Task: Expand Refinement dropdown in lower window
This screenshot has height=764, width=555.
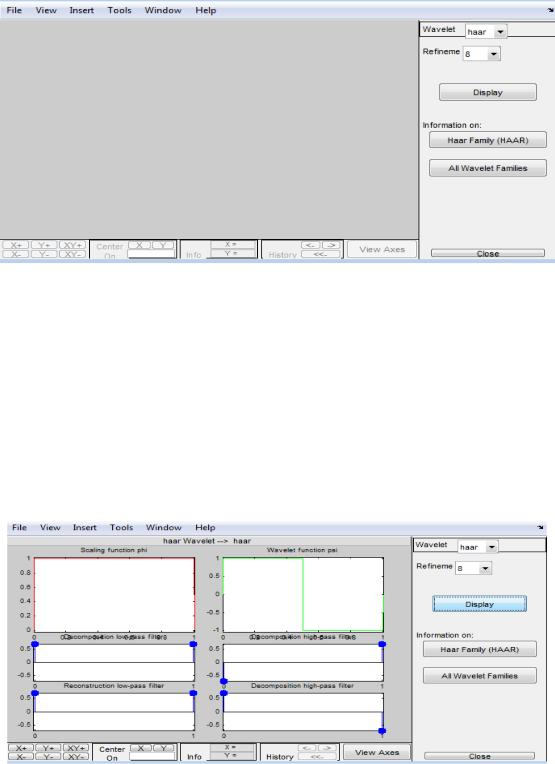Action: tap(485, 568)
